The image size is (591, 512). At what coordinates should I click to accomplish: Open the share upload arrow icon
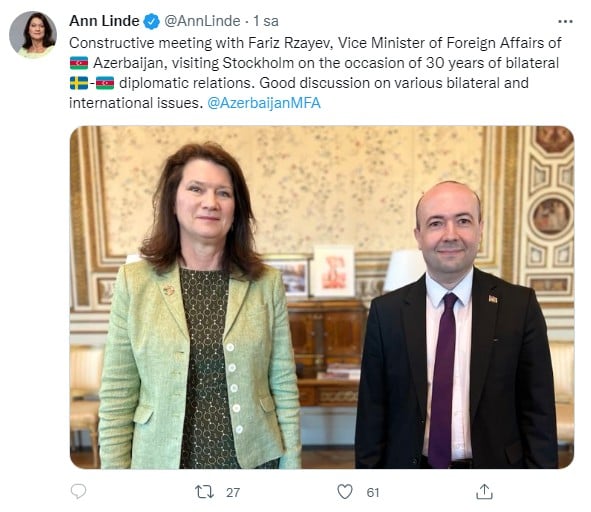coord(484,492)
